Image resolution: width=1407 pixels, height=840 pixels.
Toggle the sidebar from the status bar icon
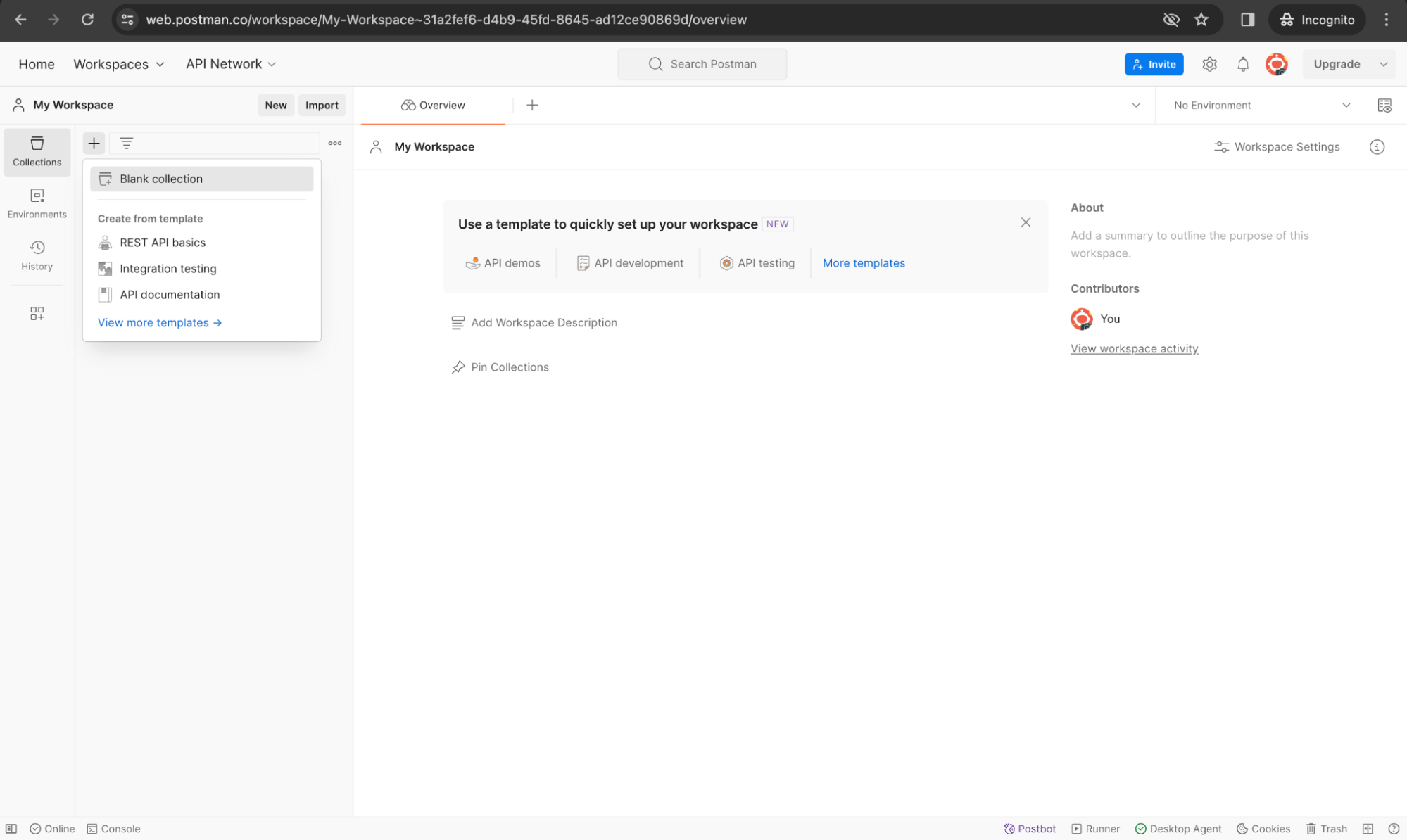(x=11, y=828)
